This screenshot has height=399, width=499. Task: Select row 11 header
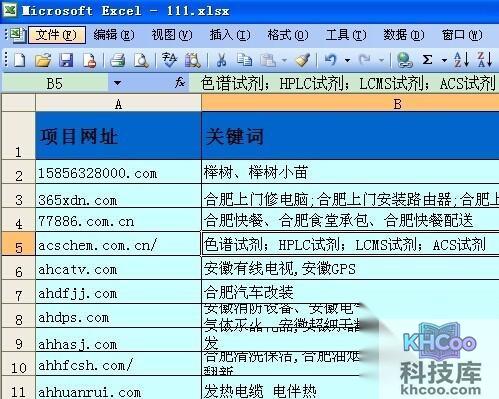[18, 388]
